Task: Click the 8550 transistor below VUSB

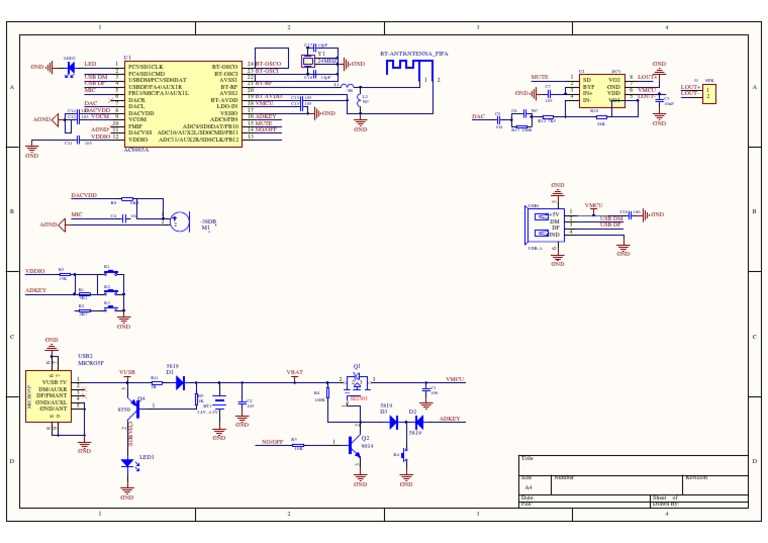Action: point(135,408)
